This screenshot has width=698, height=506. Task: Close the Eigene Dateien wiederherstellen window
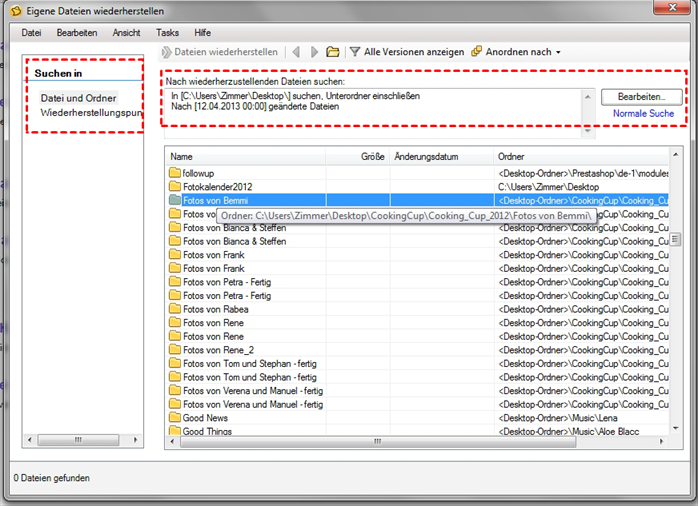pos(673,7)
